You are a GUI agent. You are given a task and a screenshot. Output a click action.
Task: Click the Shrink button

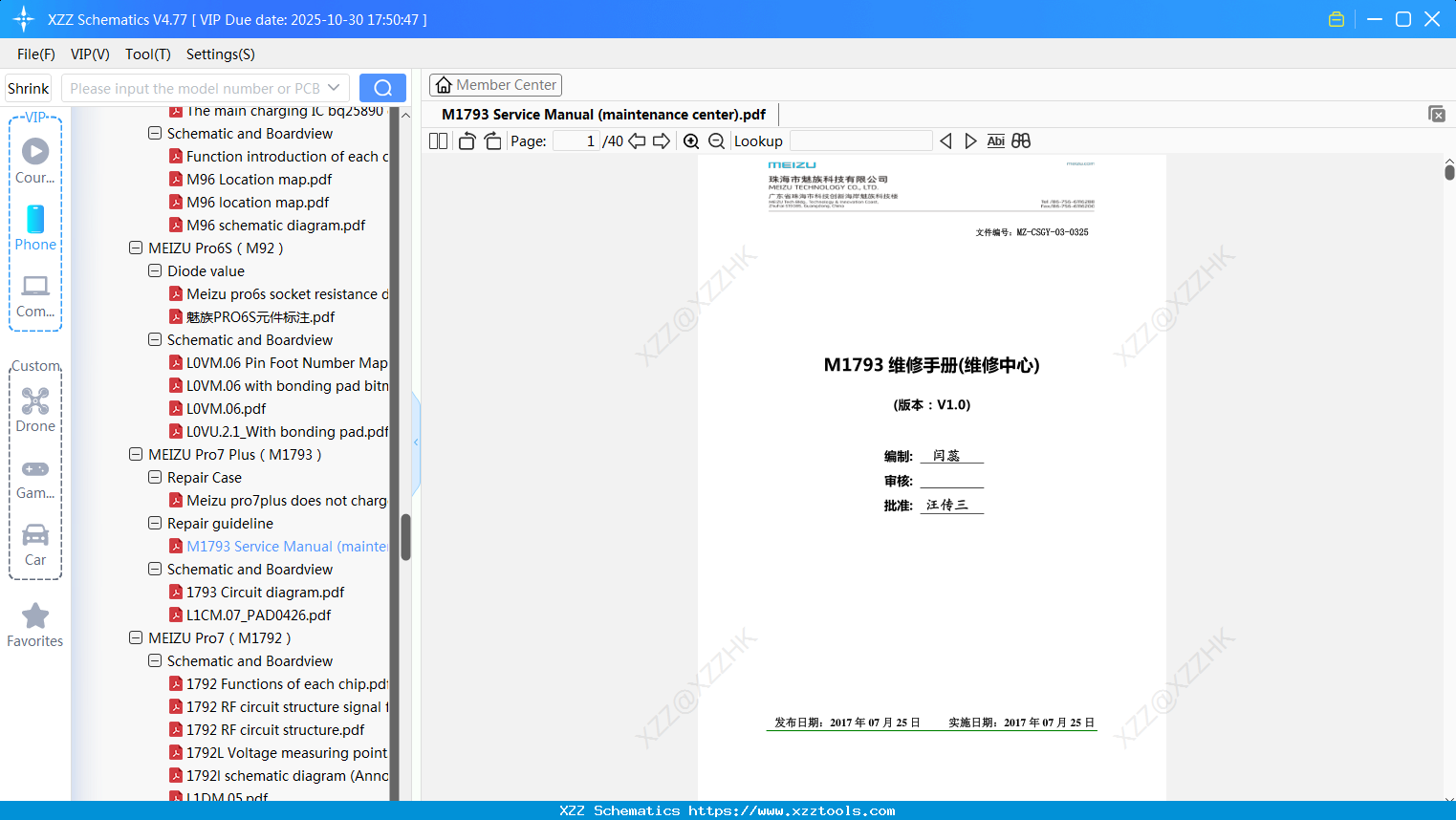pos(27,87)
